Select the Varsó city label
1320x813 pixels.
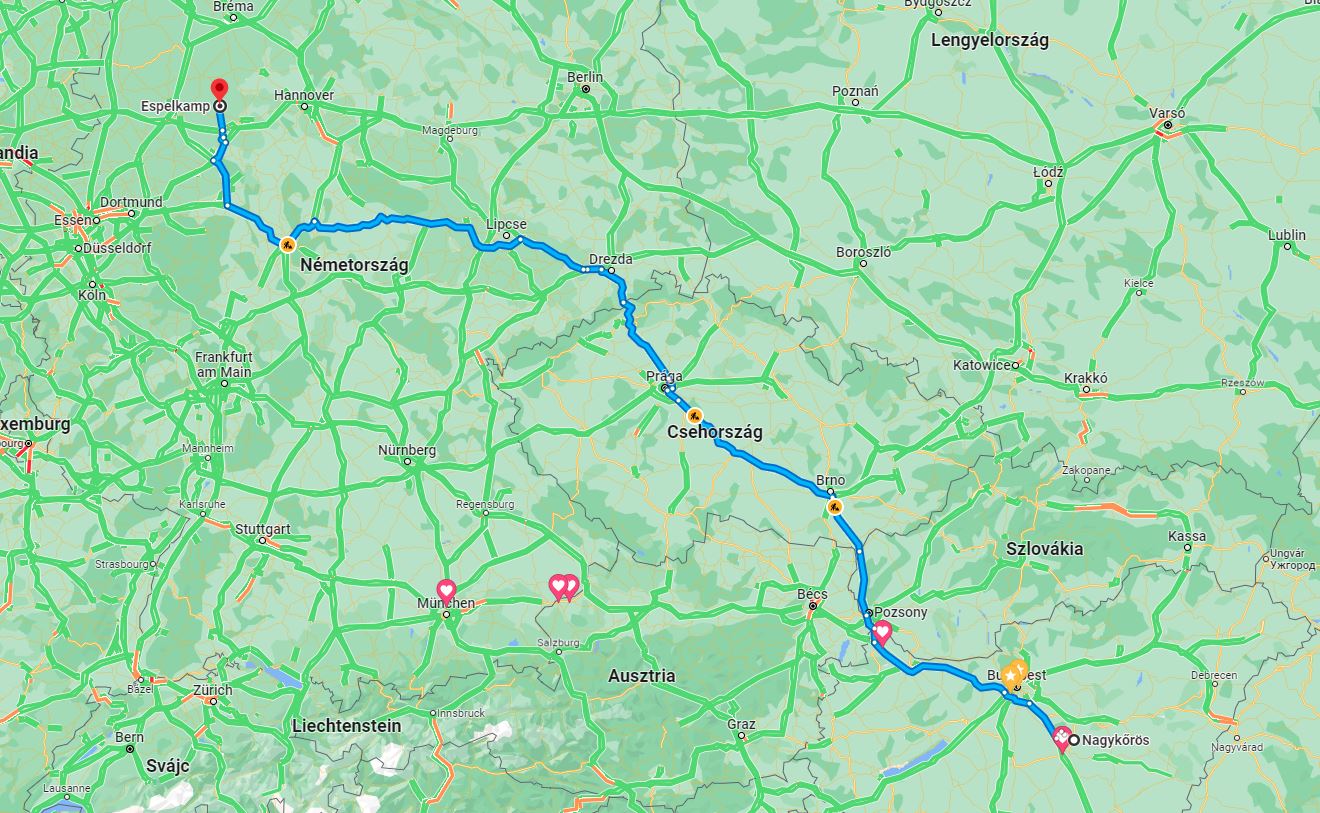[x=1167, y=114]
